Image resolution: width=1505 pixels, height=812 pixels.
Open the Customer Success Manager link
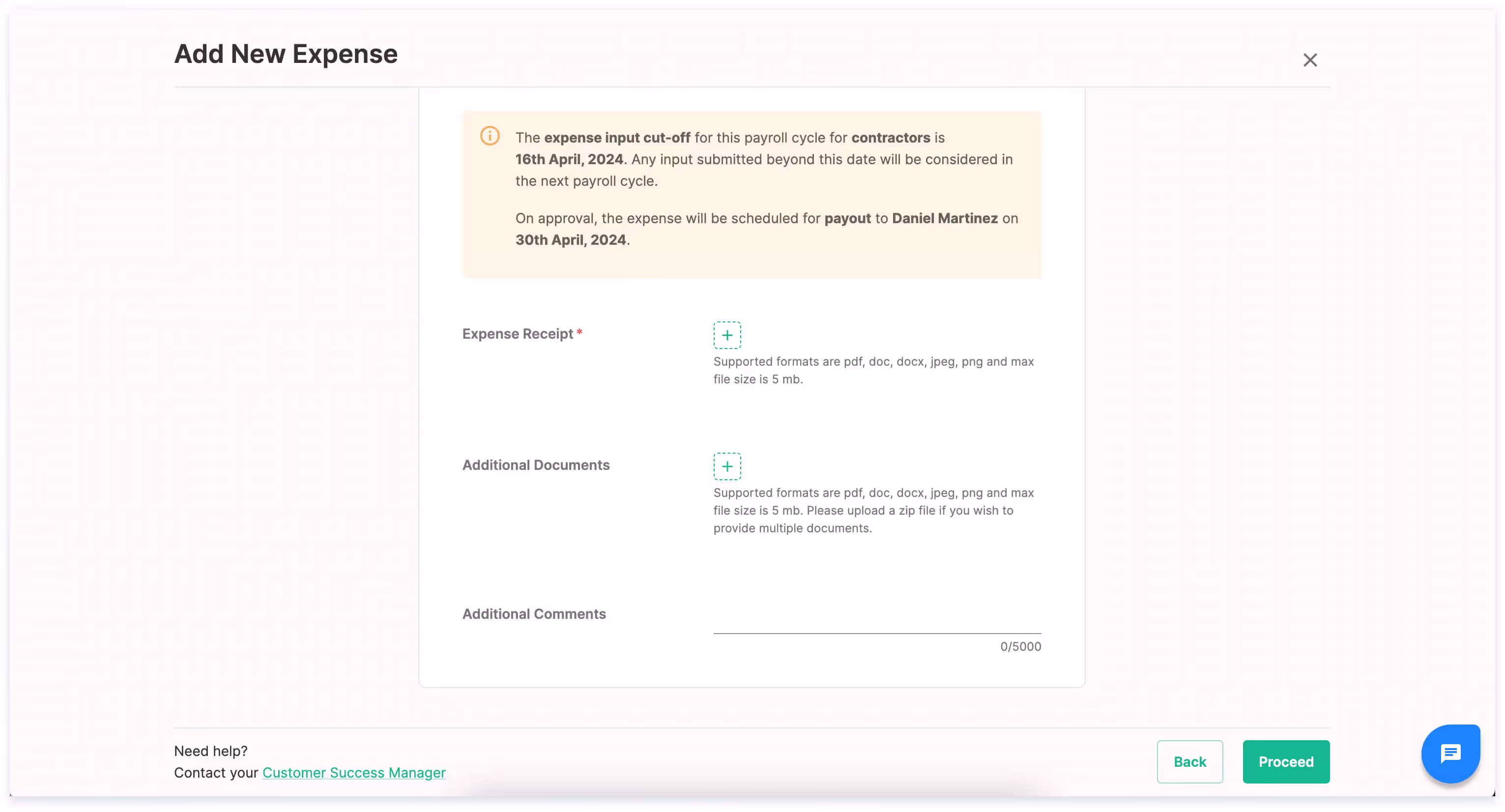(353, 772)
